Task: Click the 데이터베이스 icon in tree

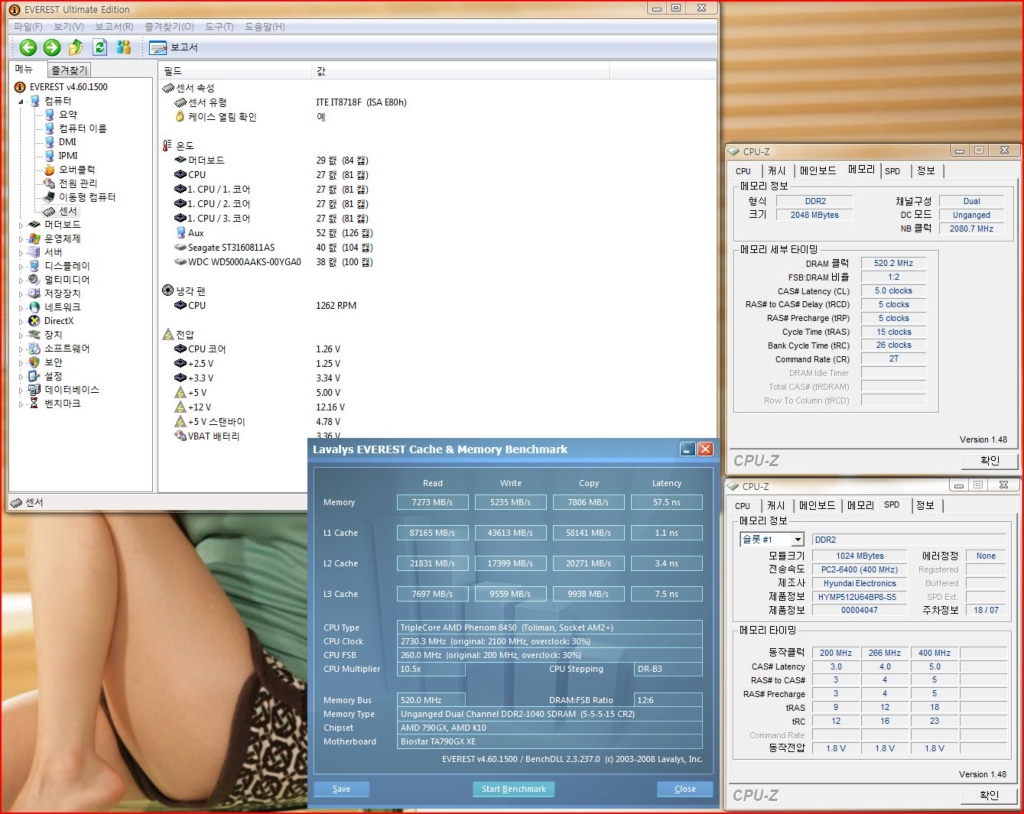Action: [x=35, y=389]
